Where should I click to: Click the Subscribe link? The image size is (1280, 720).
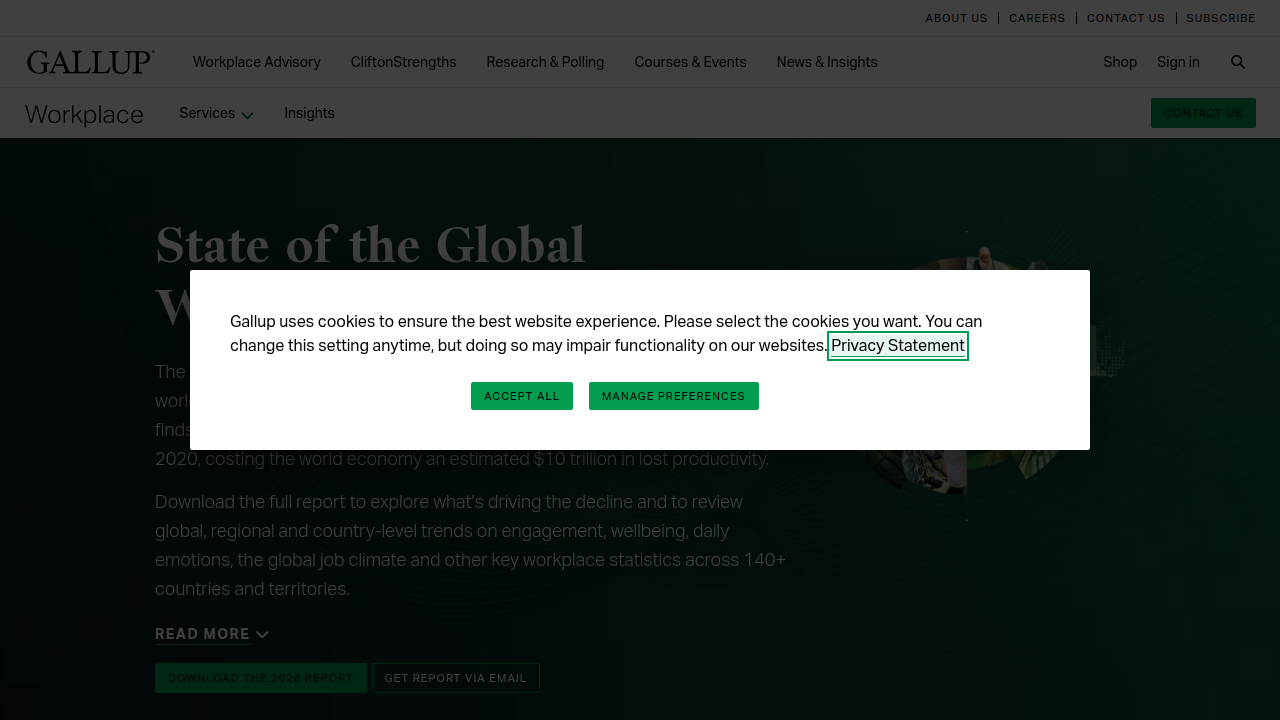1221,18
